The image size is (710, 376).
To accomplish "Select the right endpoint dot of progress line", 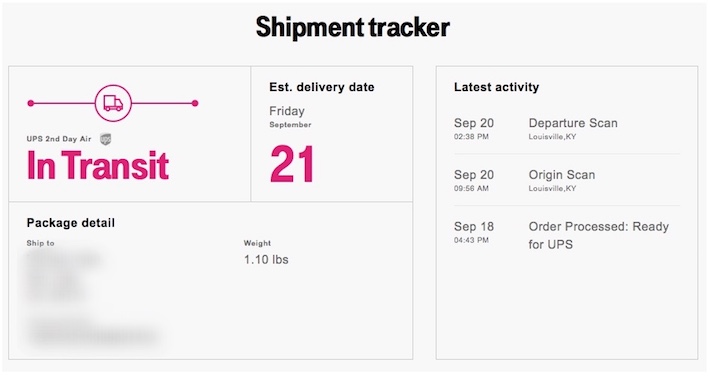I will tap(195, 103).
